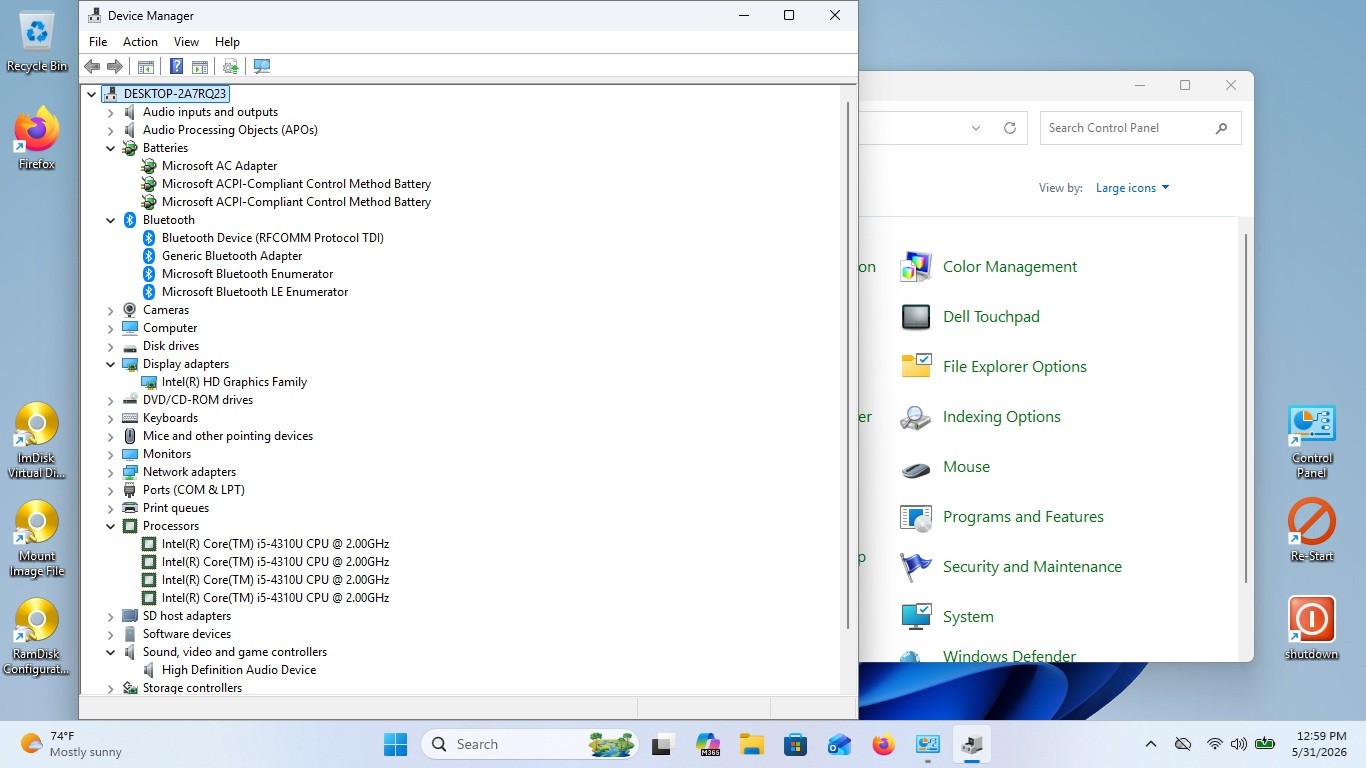Click the Task View taskbar icon
Screen dimensions: 1366x768
coord(662,744)
